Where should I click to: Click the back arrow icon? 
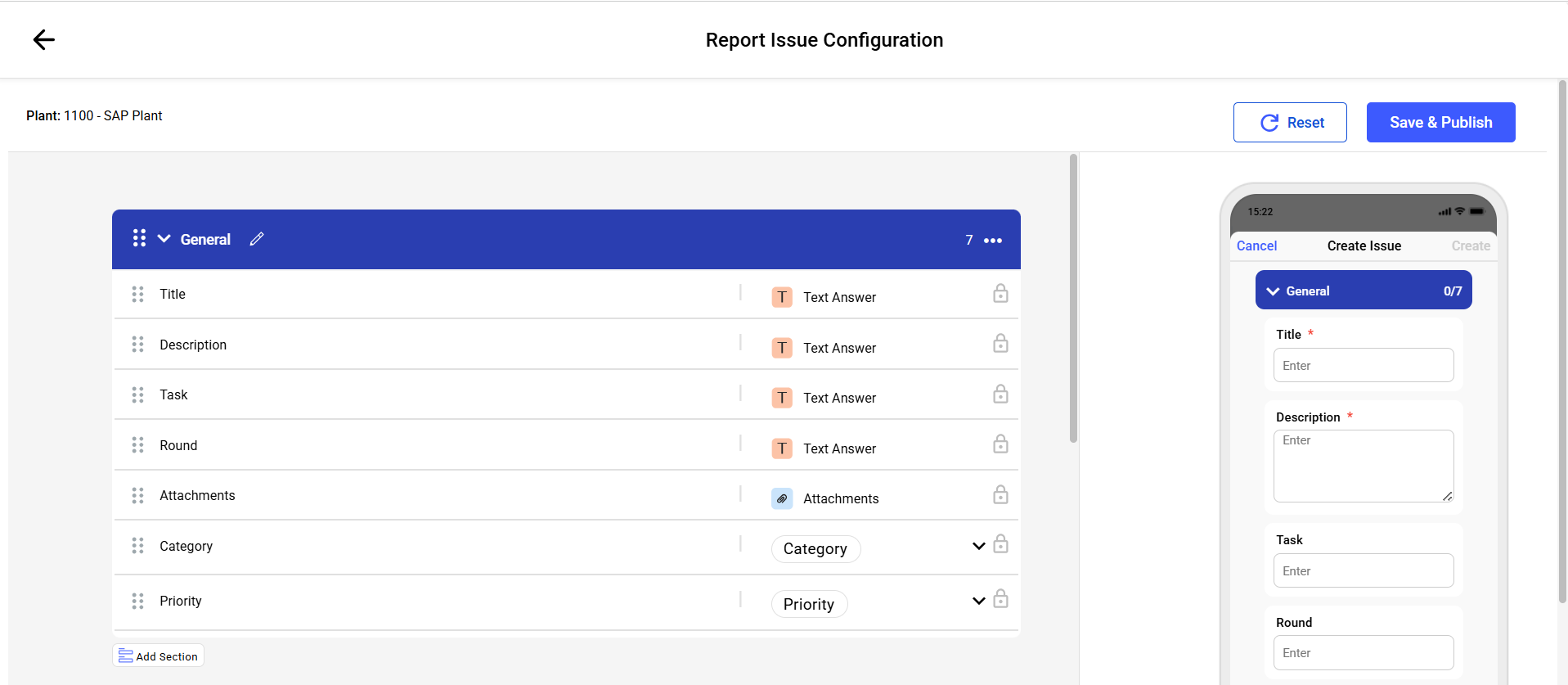(43, 39)
